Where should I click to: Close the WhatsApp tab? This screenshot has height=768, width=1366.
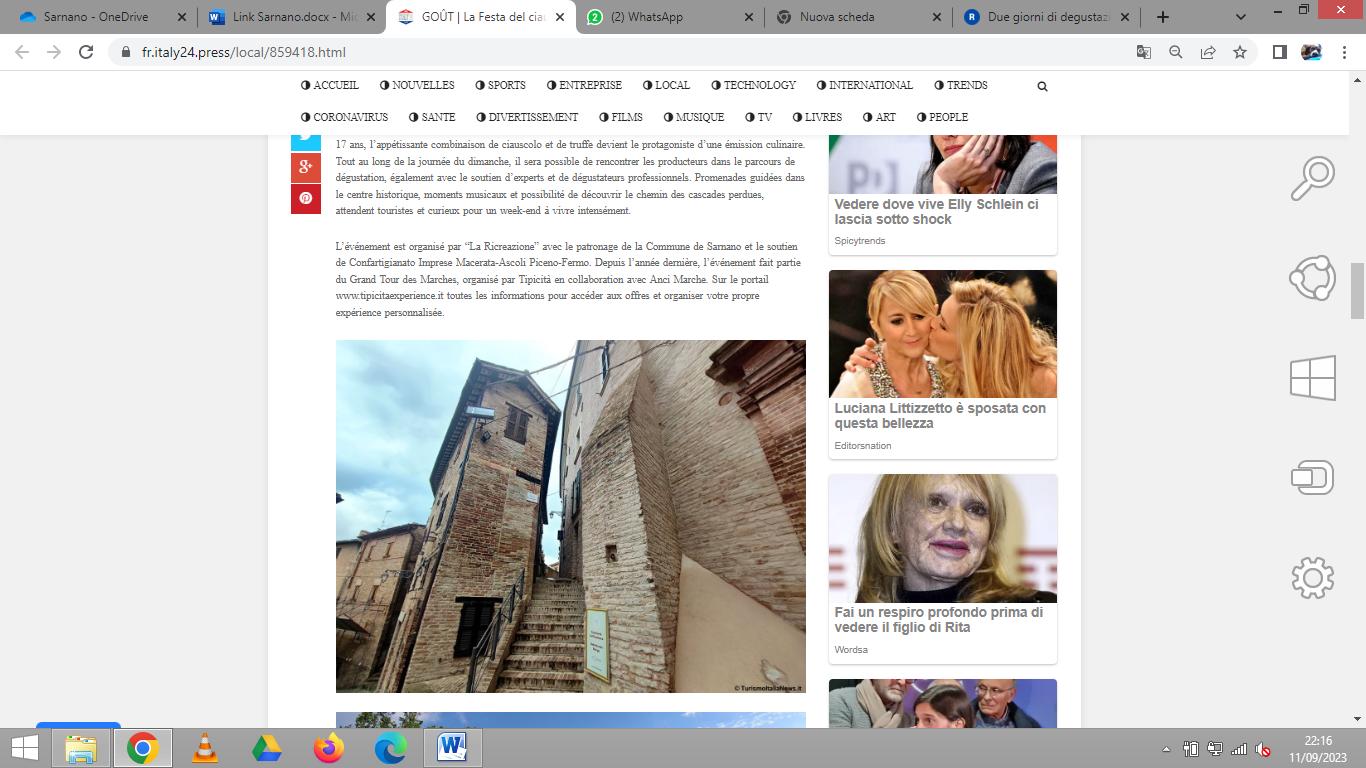coord(747,17)
